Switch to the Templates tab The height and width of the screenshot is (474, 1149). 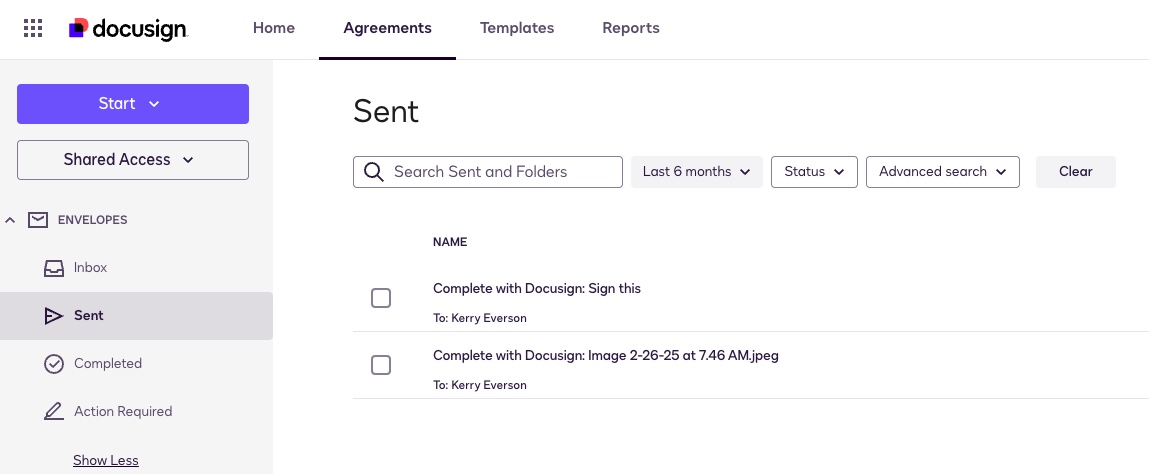click(x=517, y=28)
